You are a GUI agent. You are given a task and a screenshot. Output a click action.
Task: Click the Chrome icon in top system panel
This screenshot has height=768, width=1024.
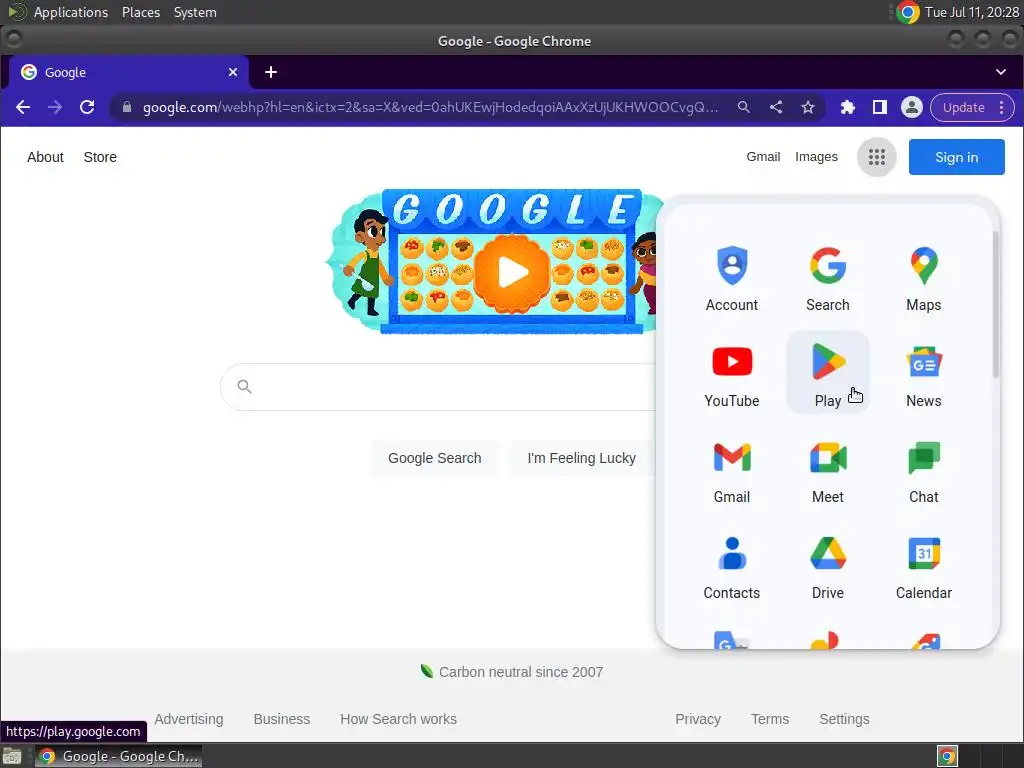907,12
